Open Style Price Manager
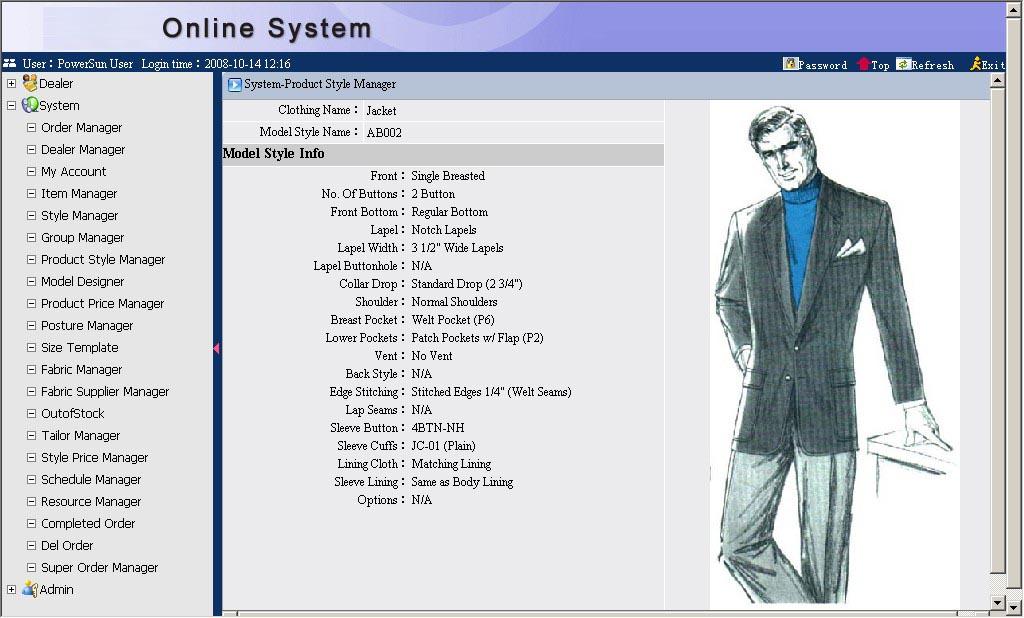The height and width of the screenshot is (618, 1024). (95, 457)
